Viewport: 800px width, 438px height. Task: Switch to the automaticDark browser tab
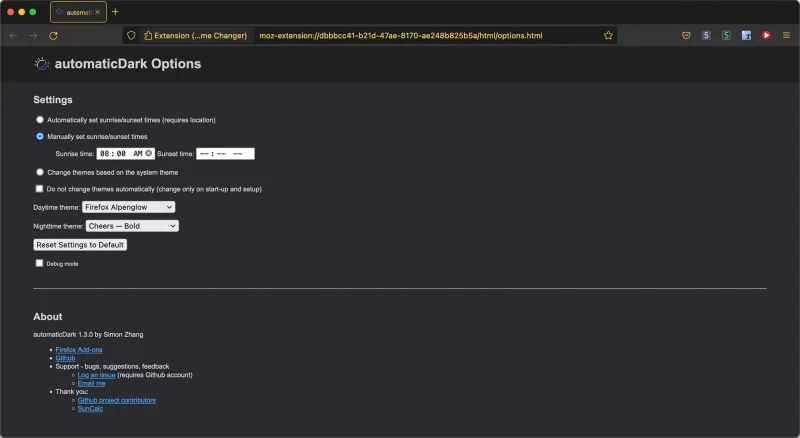point(78,12)
